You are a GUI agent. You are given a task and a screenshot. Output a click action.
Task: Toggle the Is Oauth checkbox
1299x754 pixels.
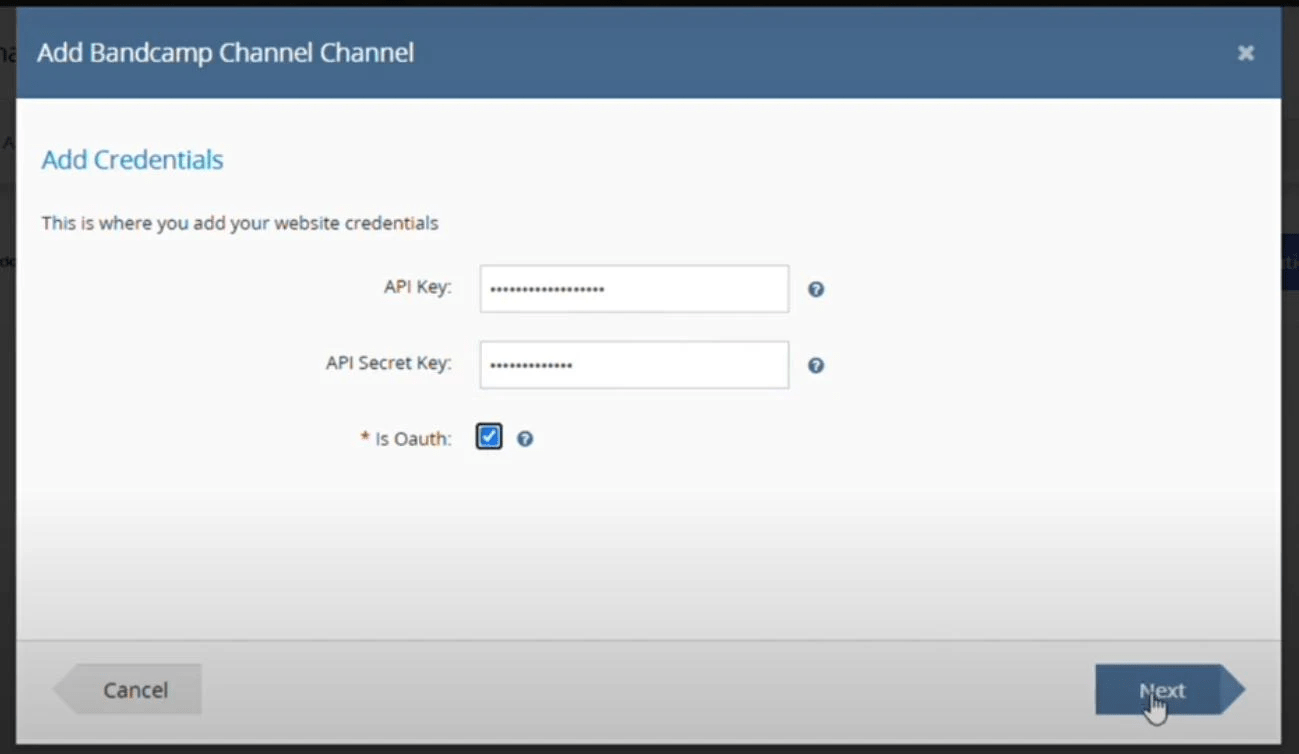489,437
